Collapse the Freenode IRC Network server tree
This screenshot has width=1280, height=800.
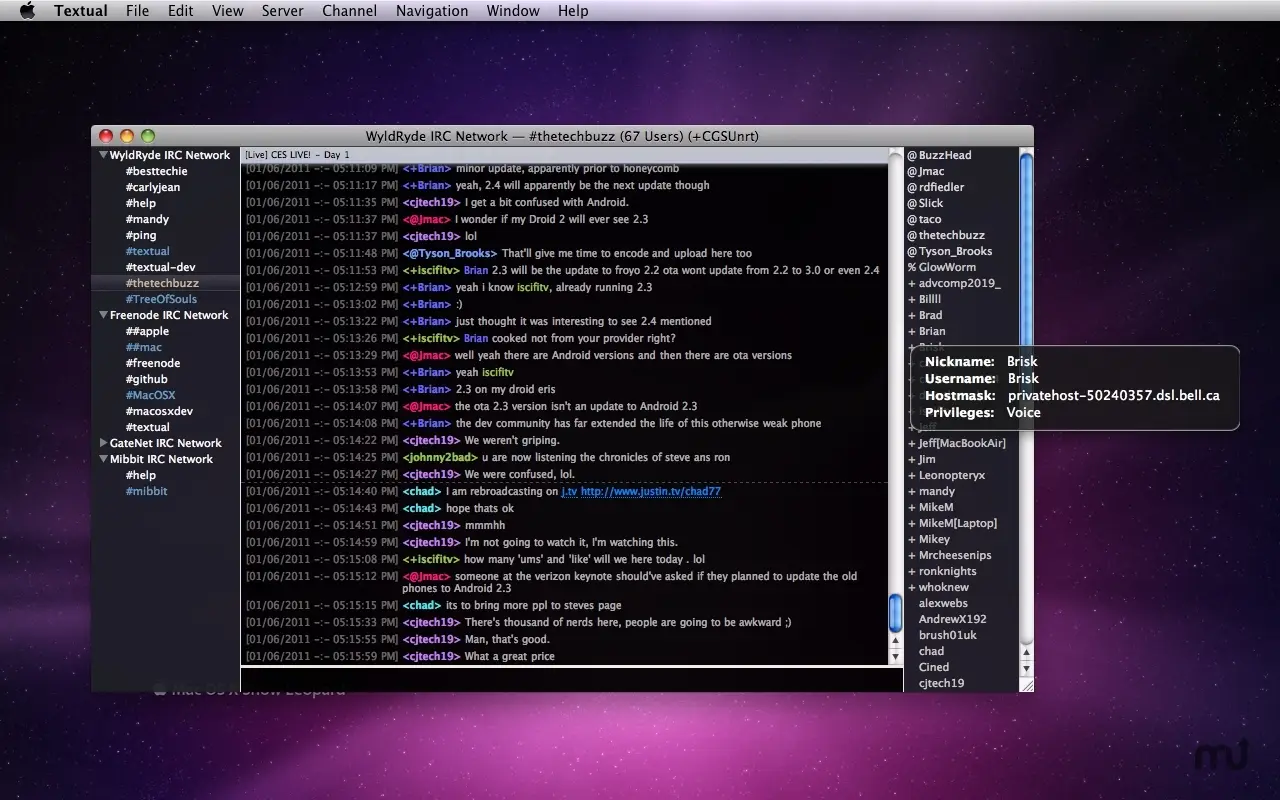[x=103, y=315]
